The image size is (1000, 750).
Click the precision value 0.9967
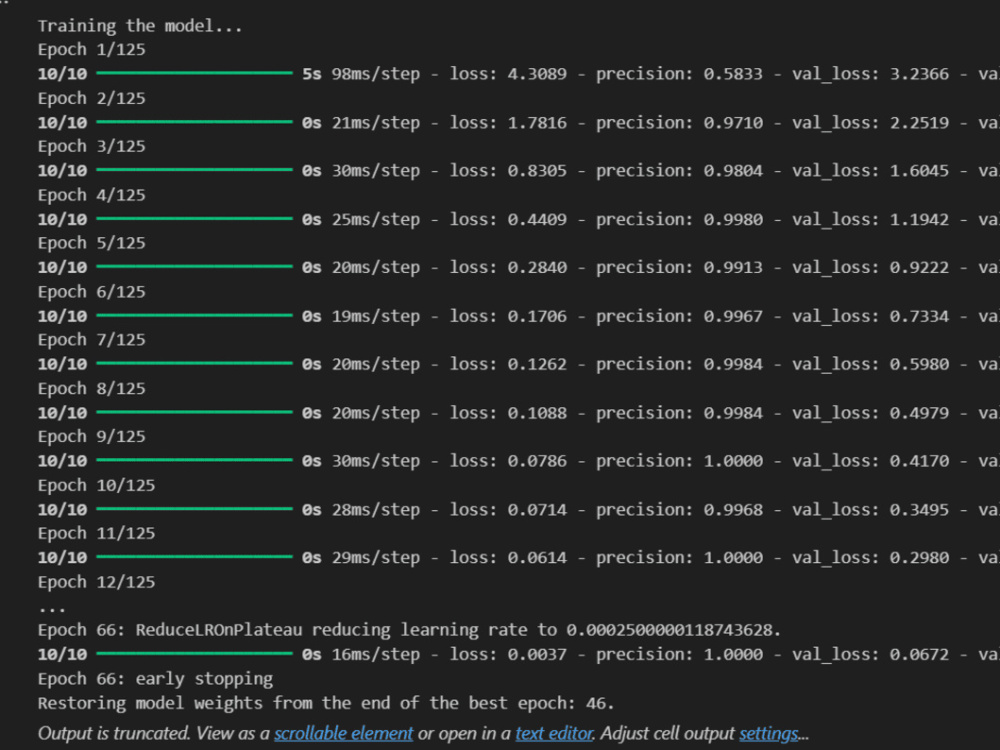click(x=733, y=316)
